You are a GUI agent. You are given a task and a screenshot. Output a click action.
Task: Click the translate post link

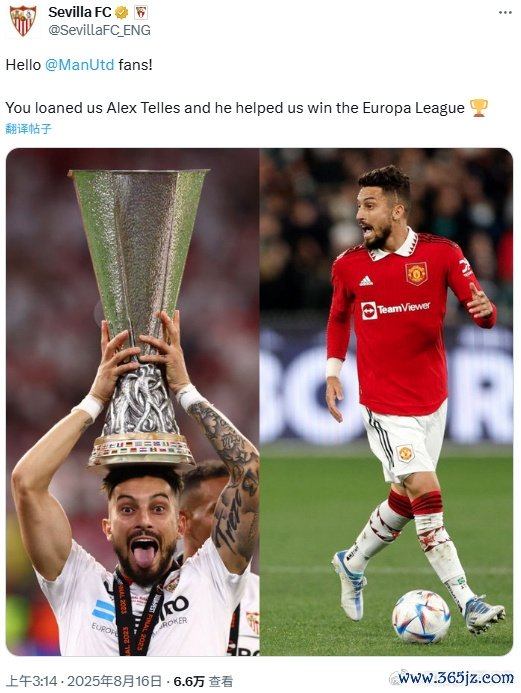pos(28,129)
